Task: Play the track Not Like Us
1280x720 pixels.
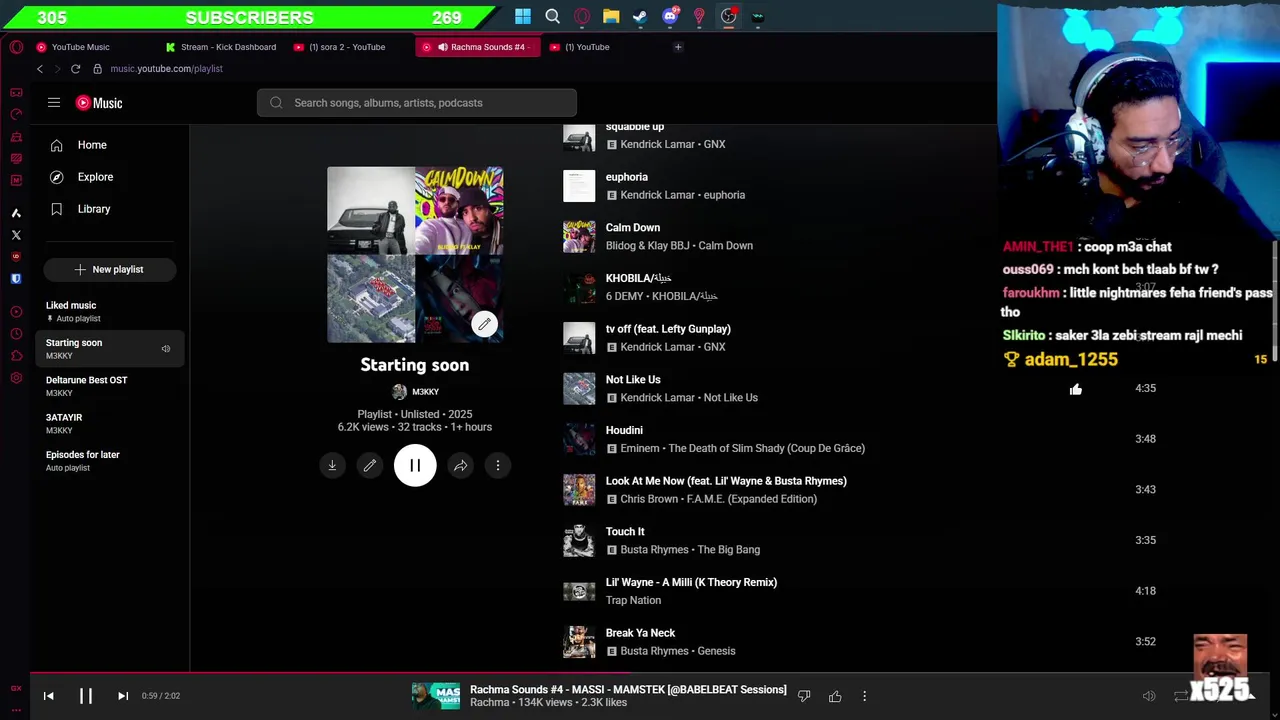Action: point(633,380)
